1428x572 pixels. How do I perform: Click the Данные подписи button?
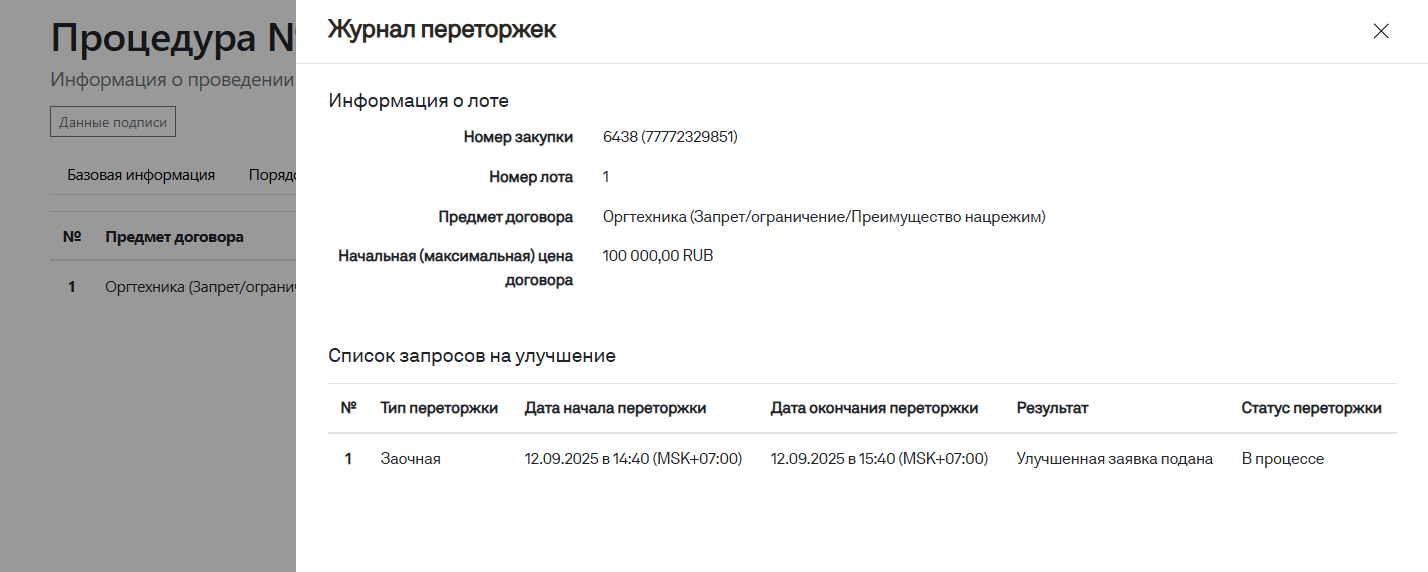[x=113, y=122]
